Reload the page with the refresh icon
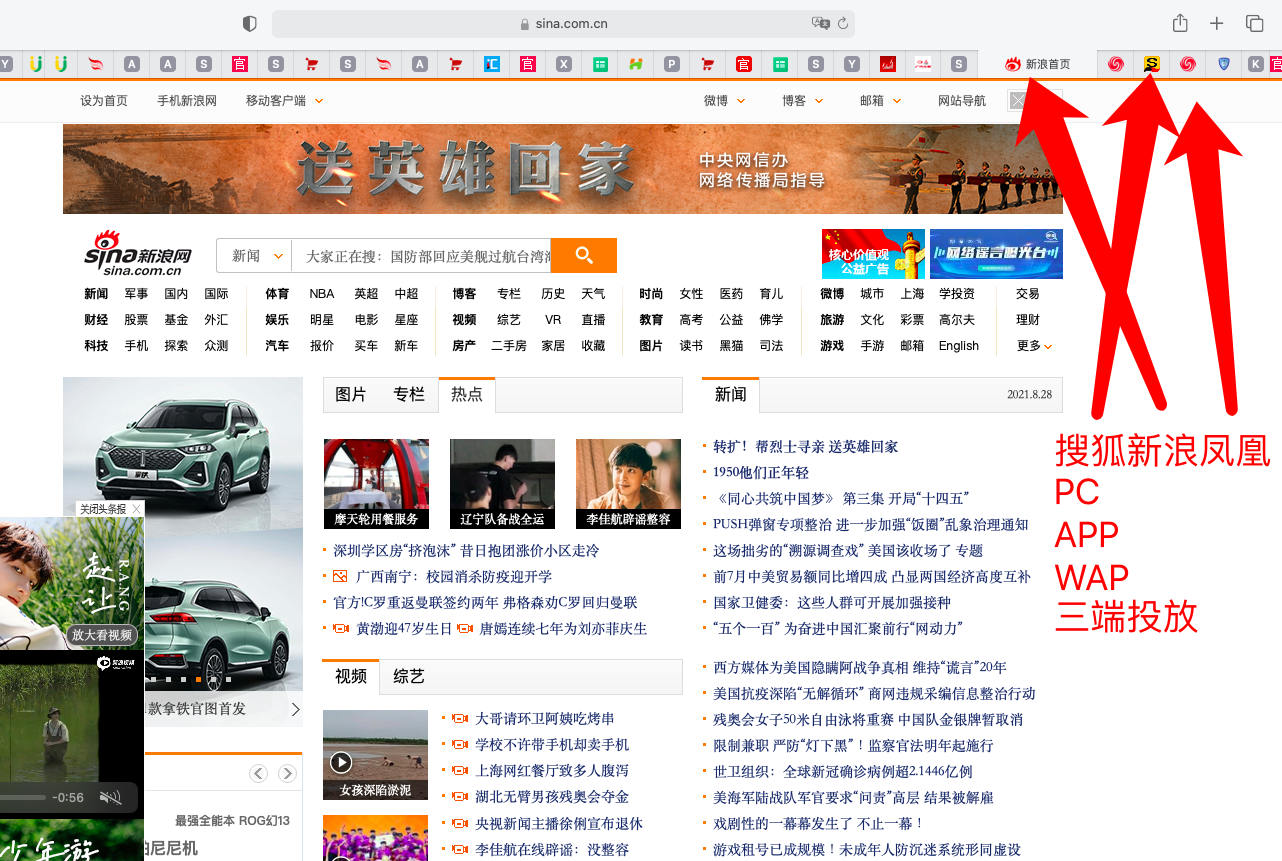This screenshot has height=861, width=1282. point(843,23)
